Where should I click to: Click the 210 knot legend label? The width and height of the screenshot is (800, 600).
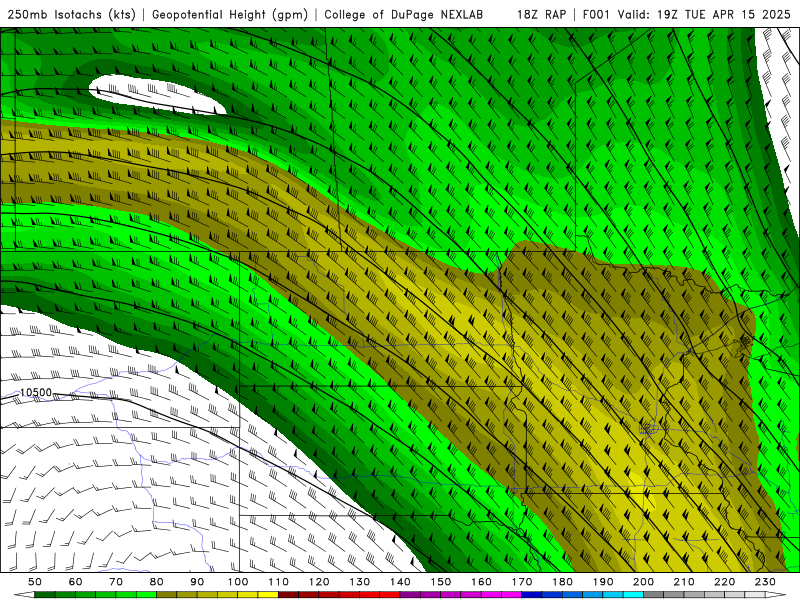click(684, 582)
